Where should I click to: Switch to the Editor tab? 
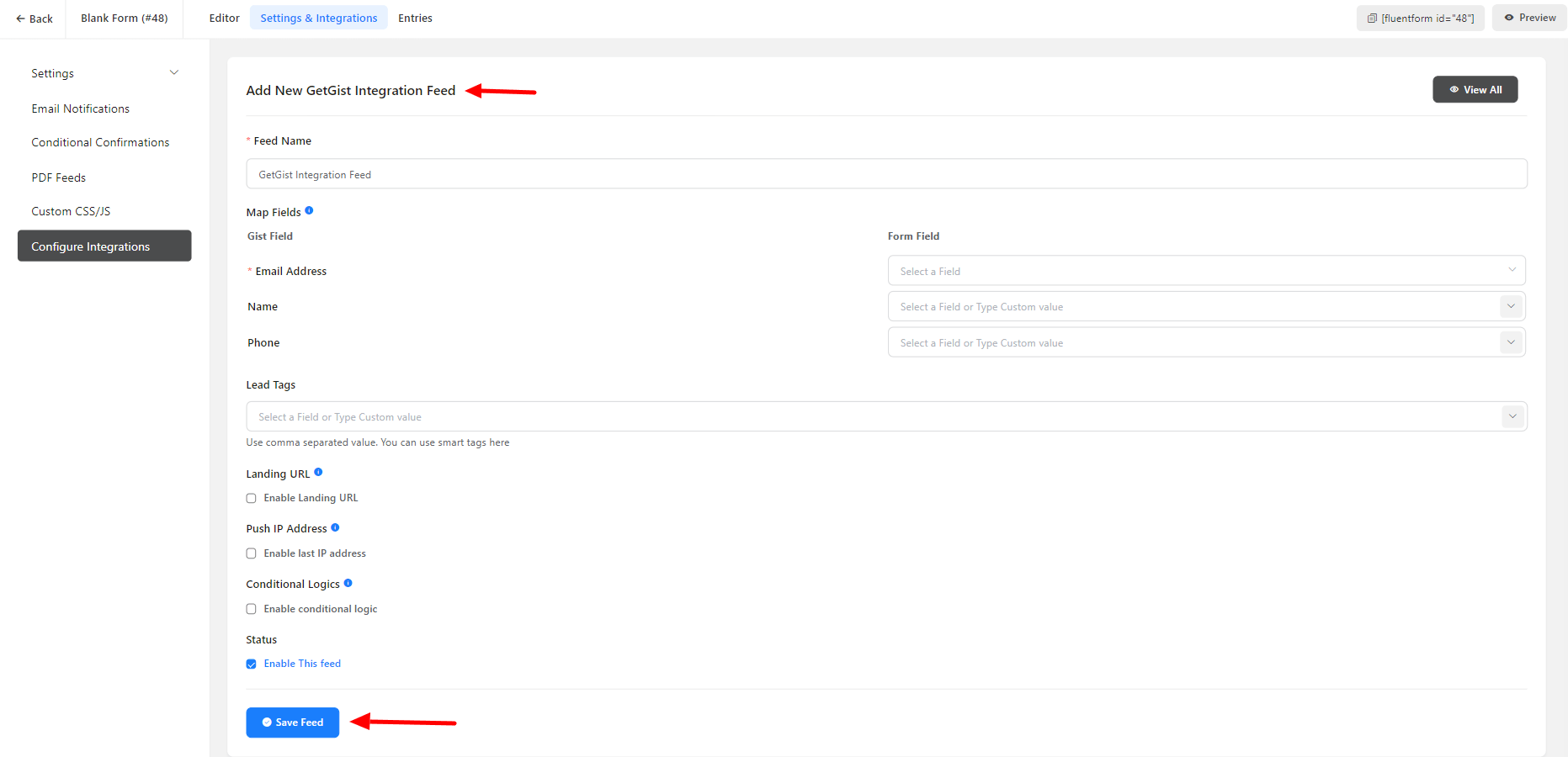pyautogui.click(x=224, y=18)
